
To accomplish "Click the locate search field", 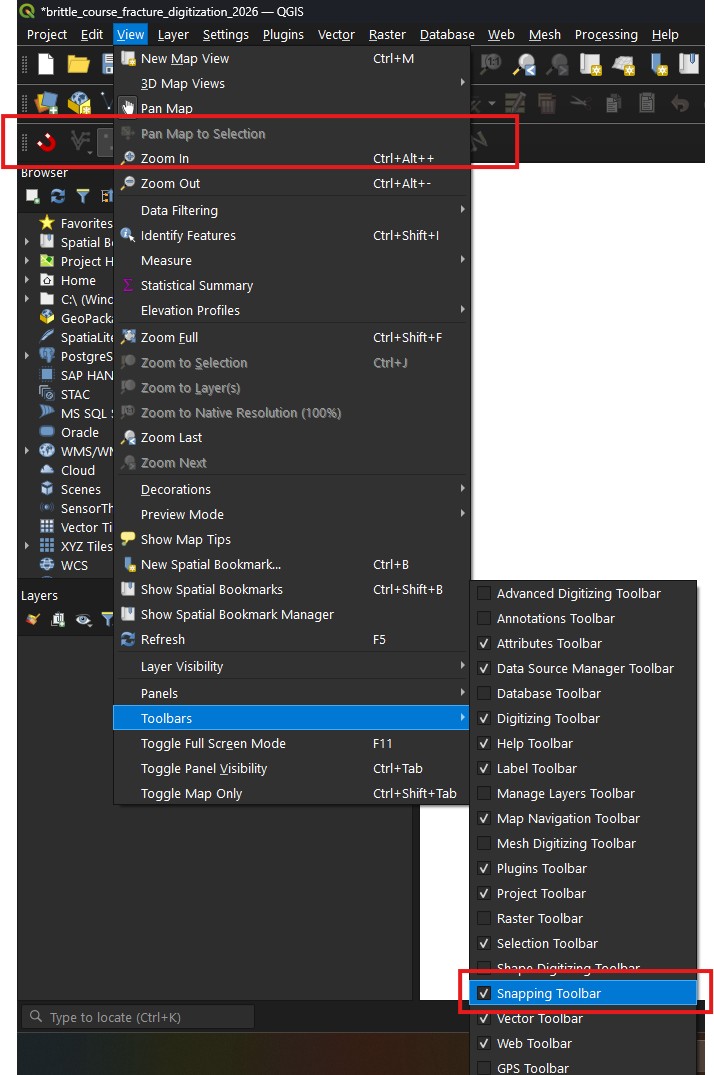I will 137,1017.
